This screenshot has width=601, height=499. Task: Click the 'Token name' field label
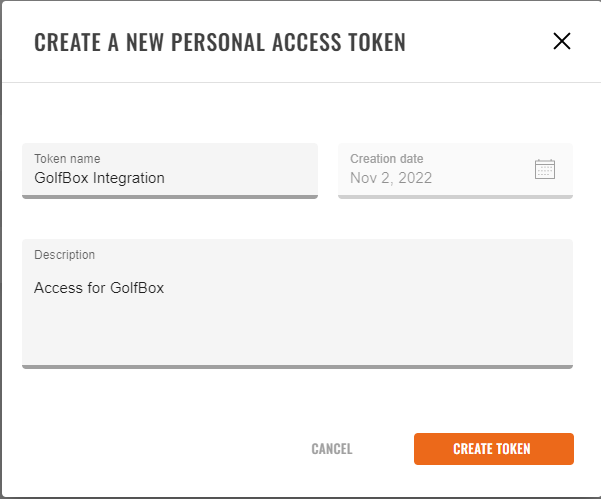pos(67,158)
